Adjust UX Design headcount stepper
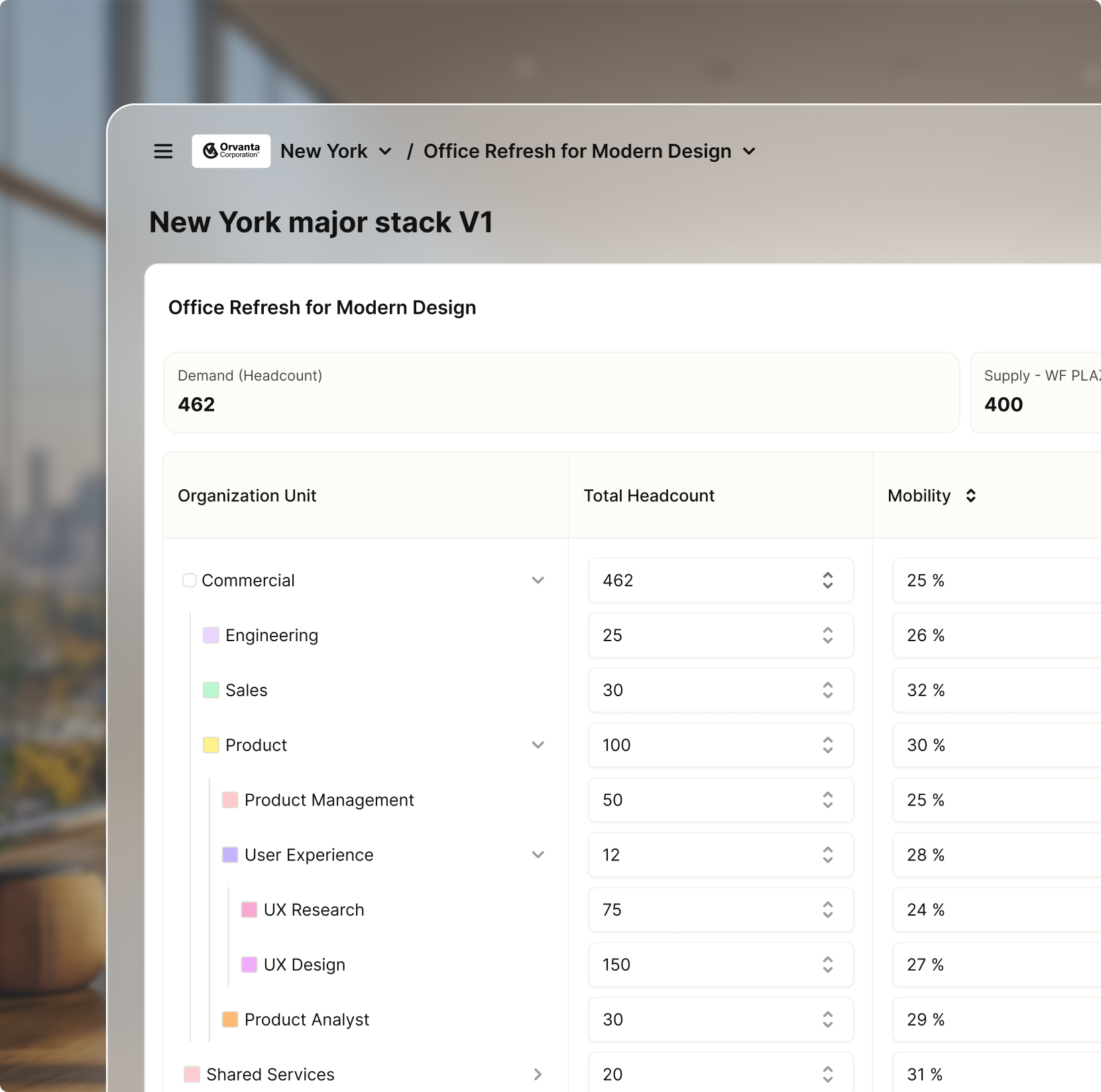 [828, 965]
